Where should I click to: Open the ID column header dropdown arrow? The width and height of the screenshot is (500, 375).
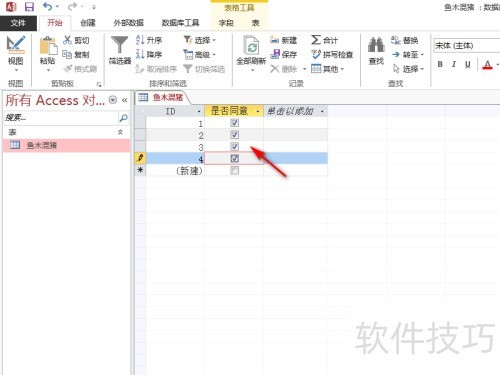(199, 111)
